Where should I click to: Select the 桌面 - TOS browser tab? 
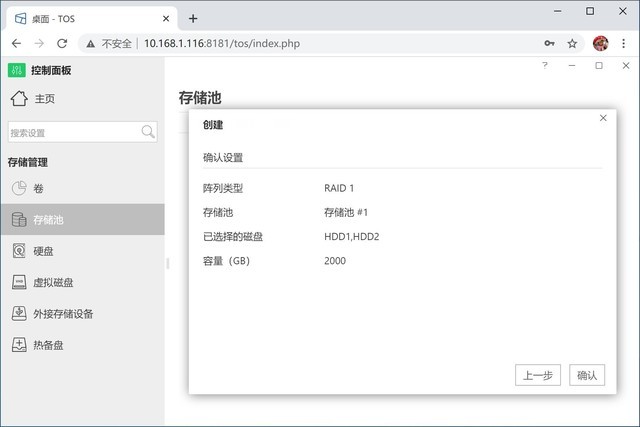tap(92, 19)
